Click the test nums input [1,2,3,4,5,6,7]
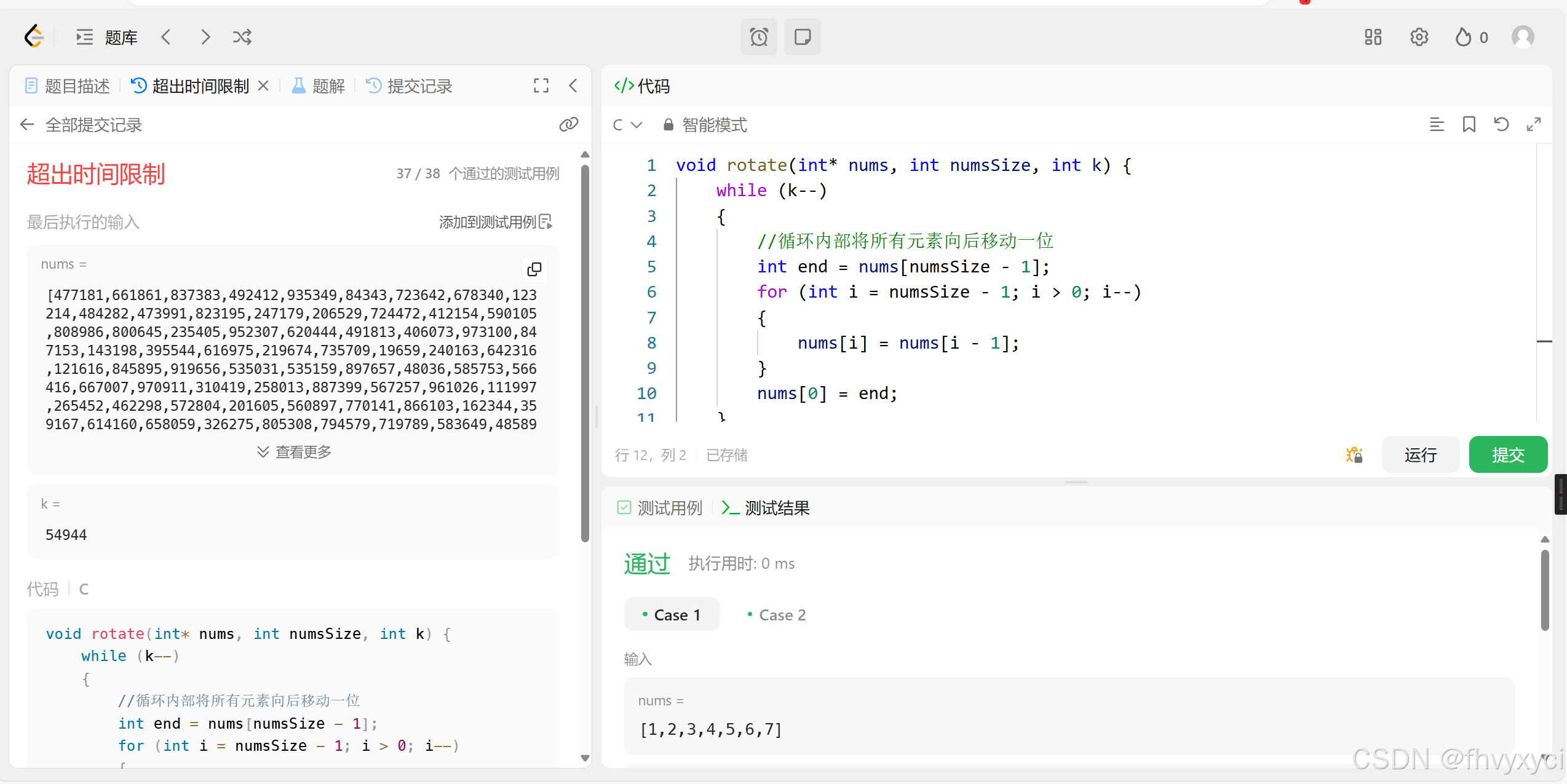This screenshot has width=1567, height=784. (x=711, y=729)
